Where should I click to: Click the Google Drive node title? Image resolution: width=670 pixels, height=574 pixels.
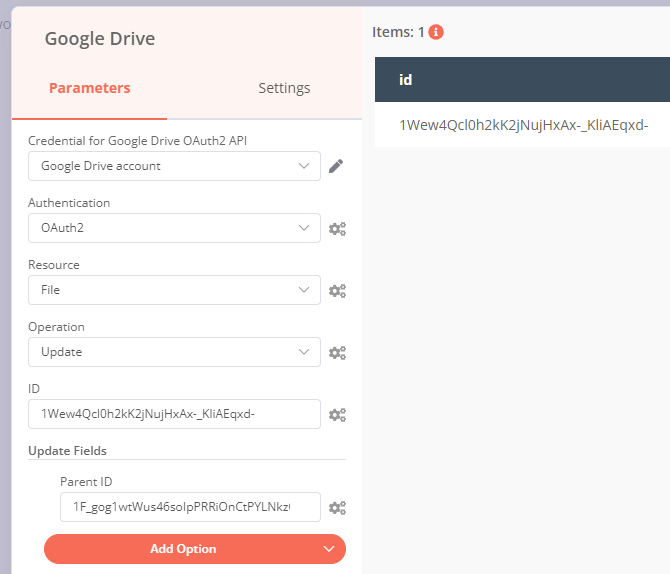coord(100,39)
